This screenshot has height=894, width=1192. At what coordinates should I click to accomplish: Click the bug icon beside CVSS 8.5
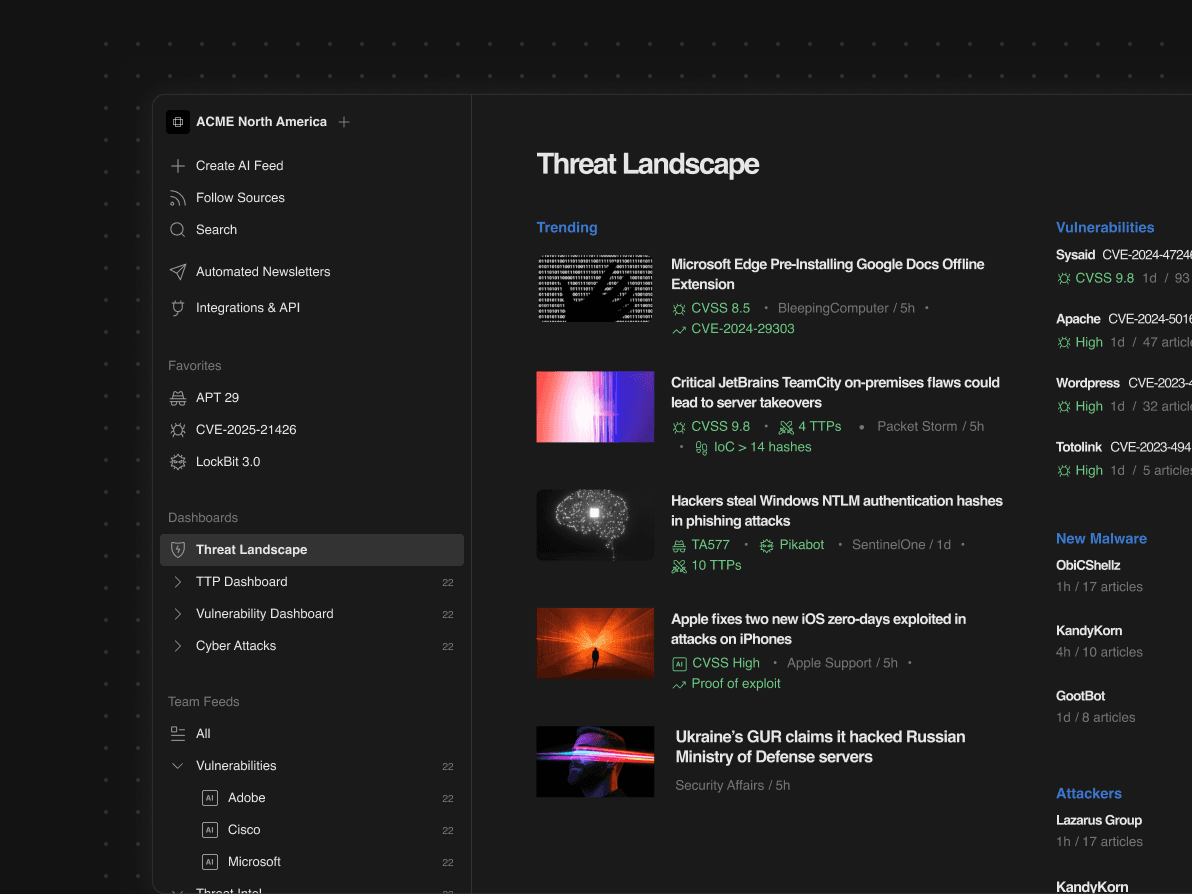coord(679,309)
